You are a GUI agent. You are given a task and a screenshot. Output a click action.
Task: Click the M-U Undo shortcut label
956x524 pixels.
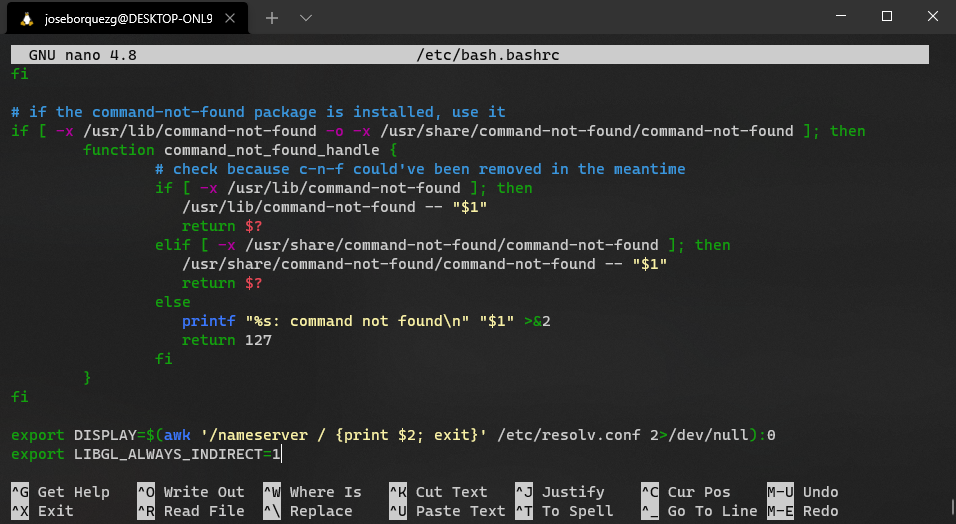point(803,492)
